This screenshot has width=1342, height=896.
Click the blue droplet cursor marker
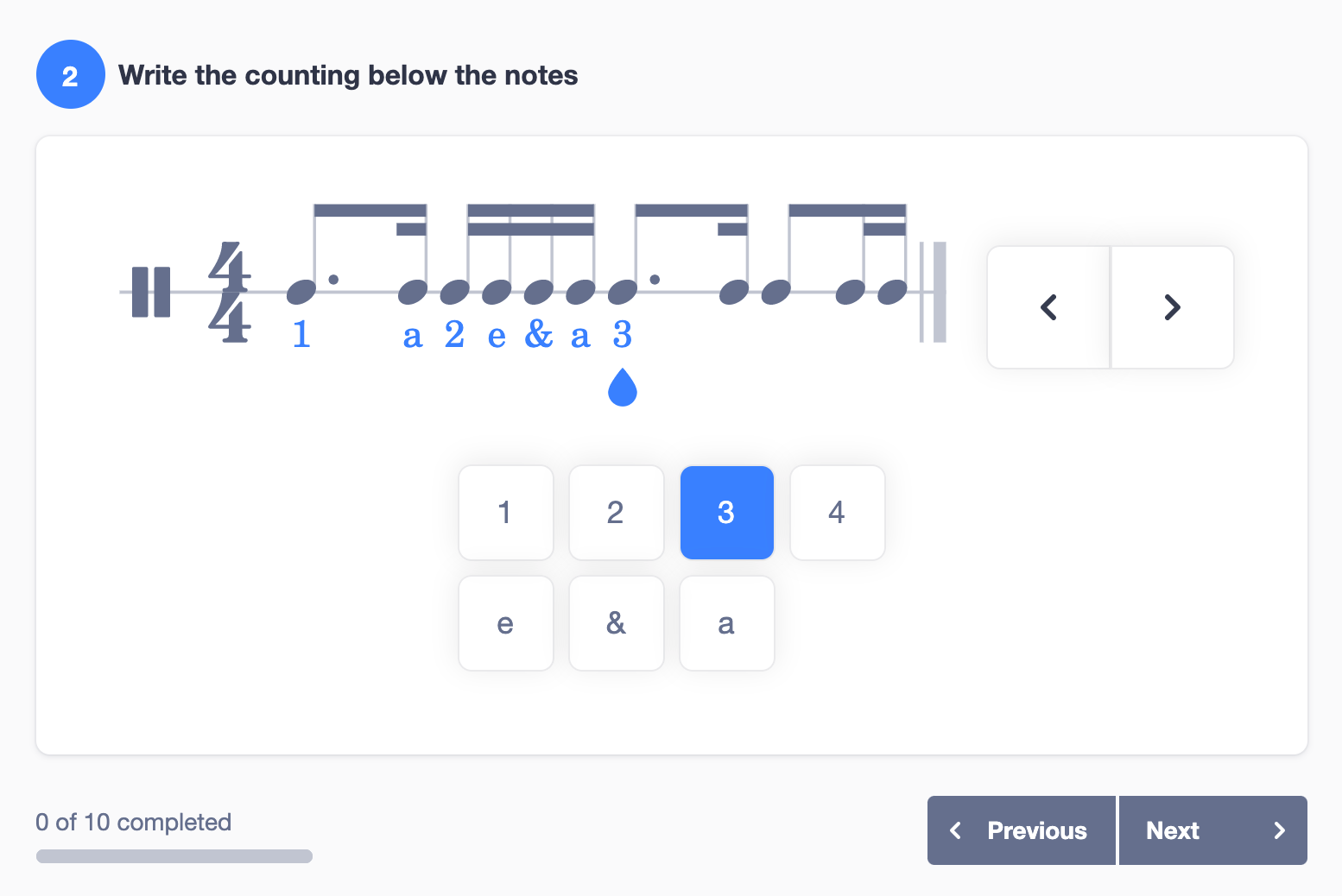coord(623,387)
